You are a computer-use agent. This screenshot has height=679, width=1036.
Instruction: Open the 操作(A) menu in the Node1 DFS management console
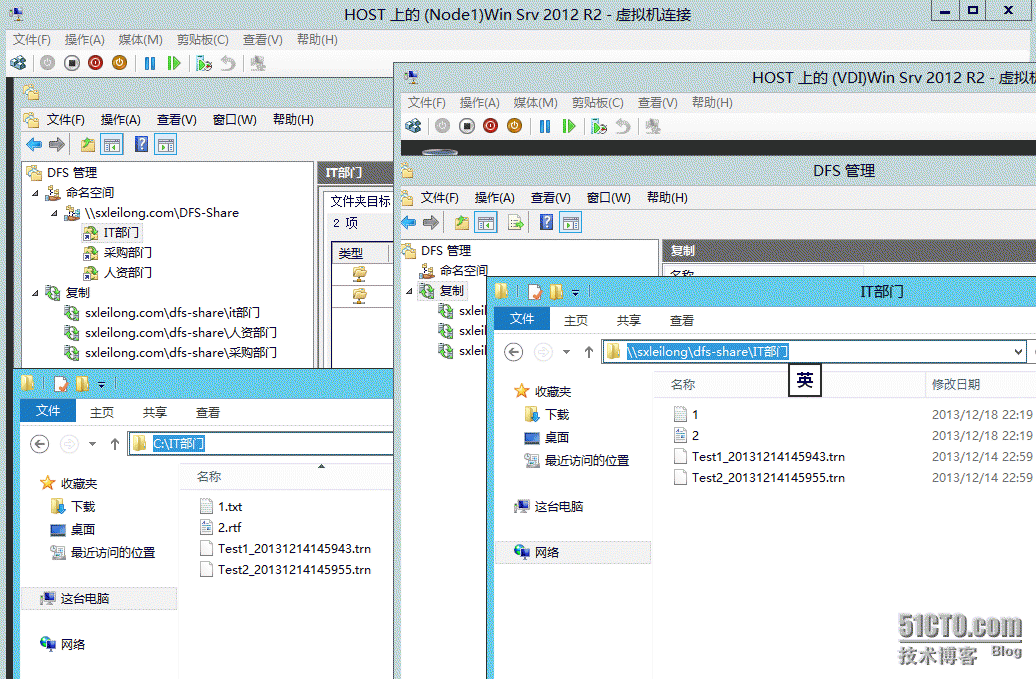click(120, 120)
